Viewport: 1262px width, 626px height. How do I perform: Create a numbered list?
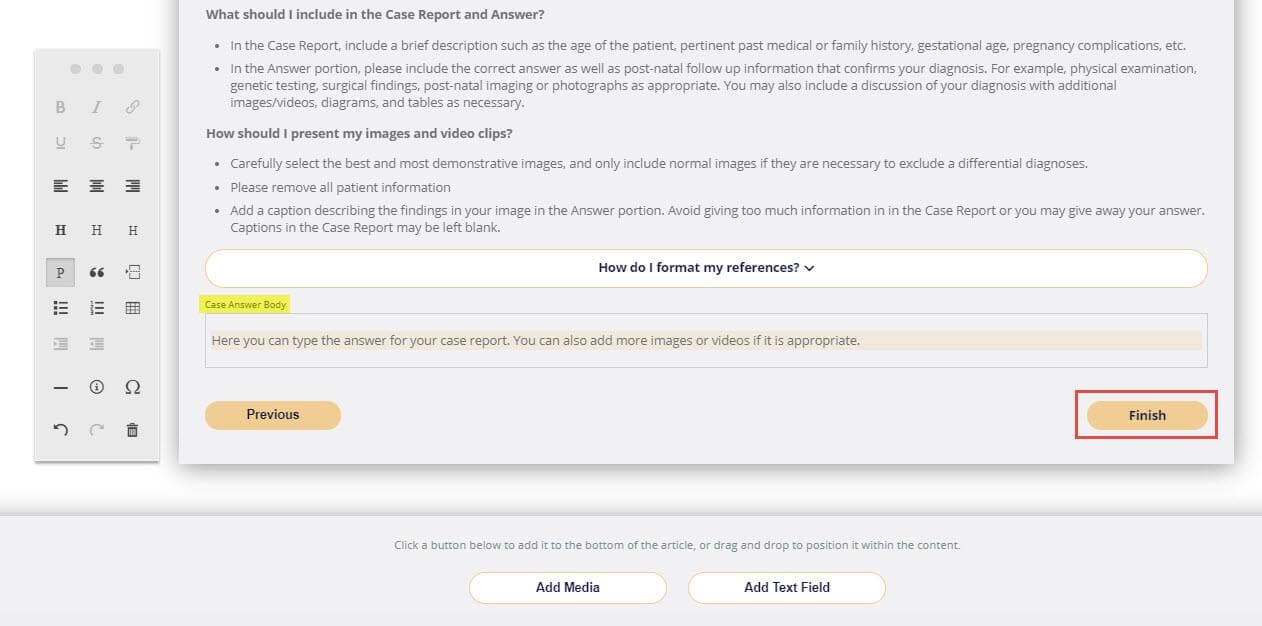pyautogui.click(x=96, y=308)
